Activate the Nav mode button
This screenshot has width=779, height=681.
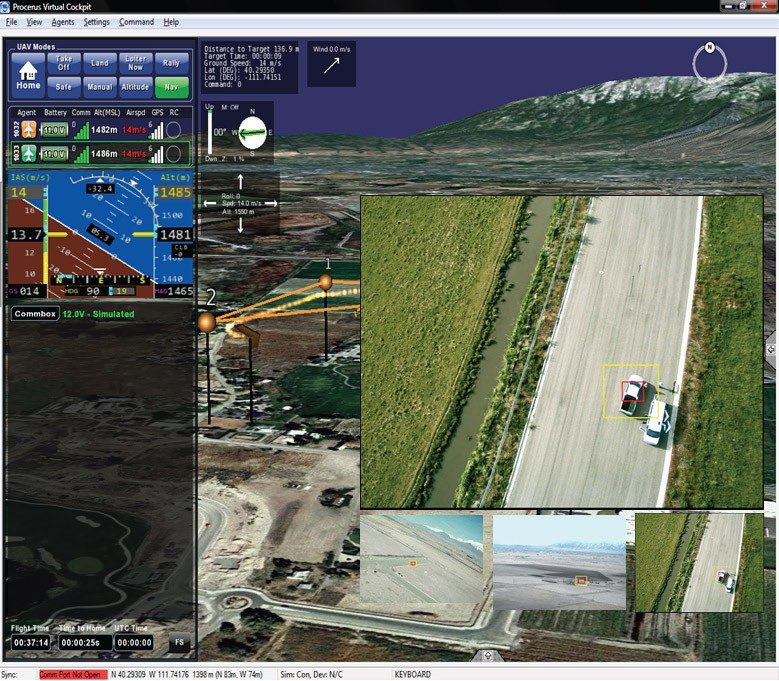tap(171, 87)
